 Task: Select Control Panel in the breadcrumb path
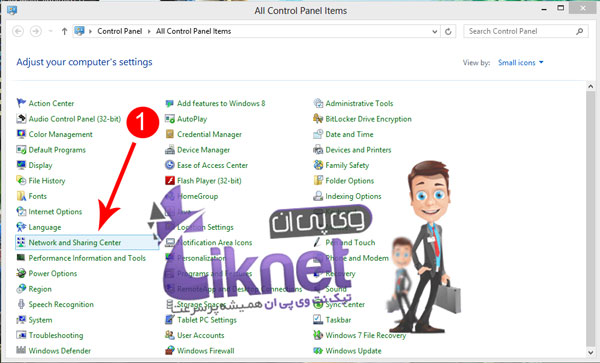pyautogui.click(x=119, y=31)
